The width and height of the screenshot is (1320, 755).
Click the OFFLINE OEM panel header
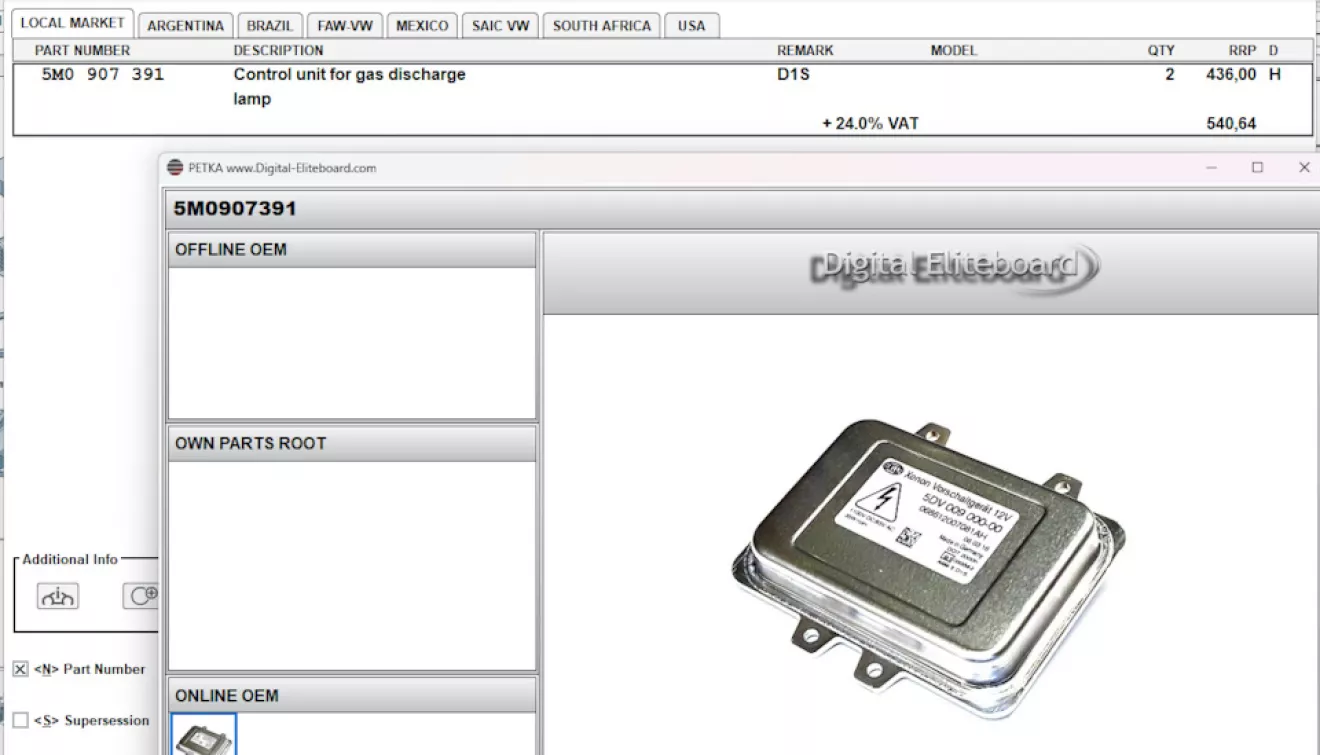[x=351, y=250]
